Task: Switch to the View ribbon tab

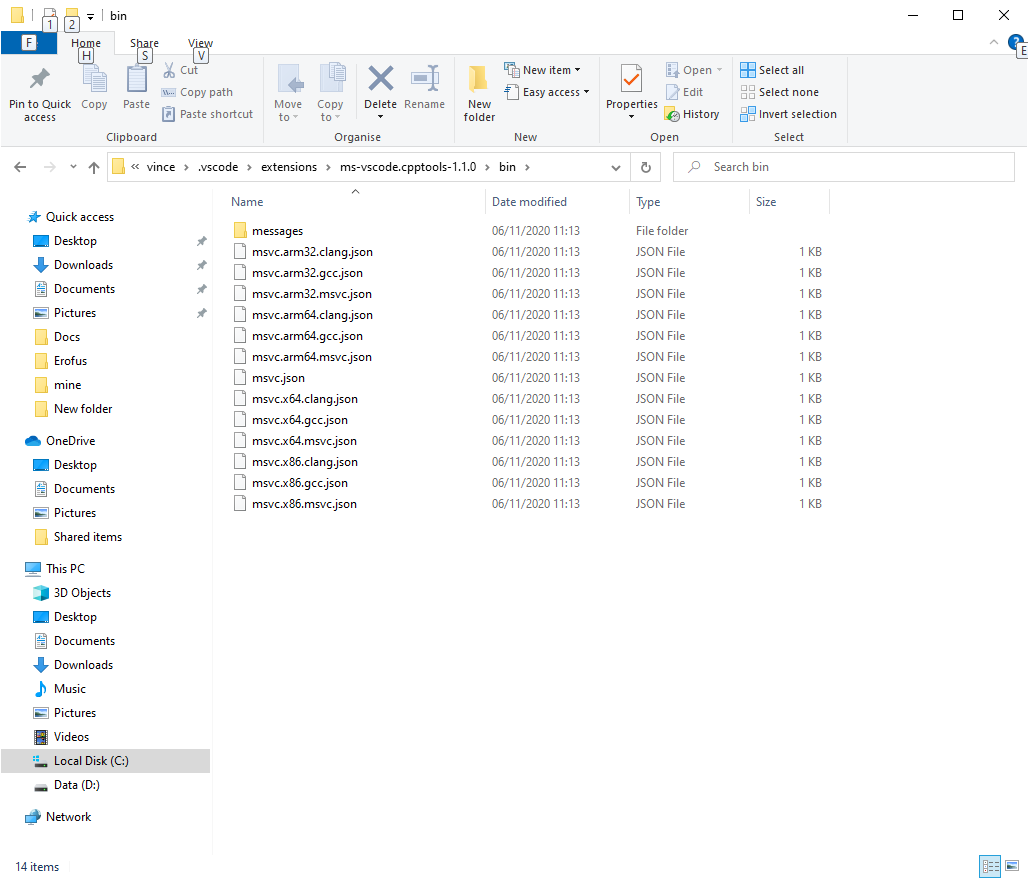Action: (200, 43)
